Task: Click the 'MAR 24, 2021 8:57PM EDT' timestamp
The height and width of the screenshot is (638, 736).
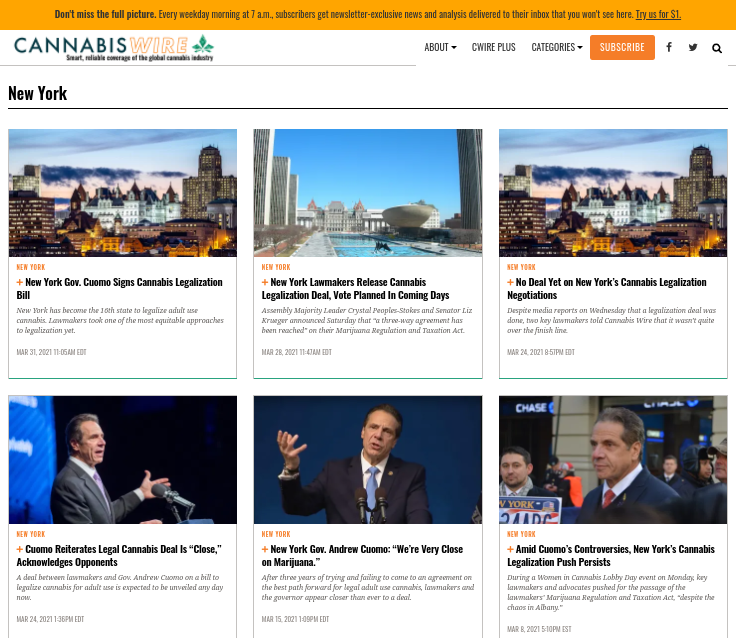Action: tap(541, 352)
